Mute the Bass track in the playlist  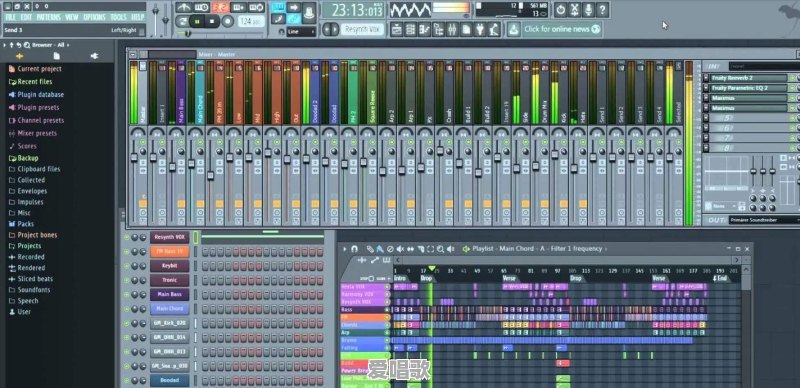387,309
